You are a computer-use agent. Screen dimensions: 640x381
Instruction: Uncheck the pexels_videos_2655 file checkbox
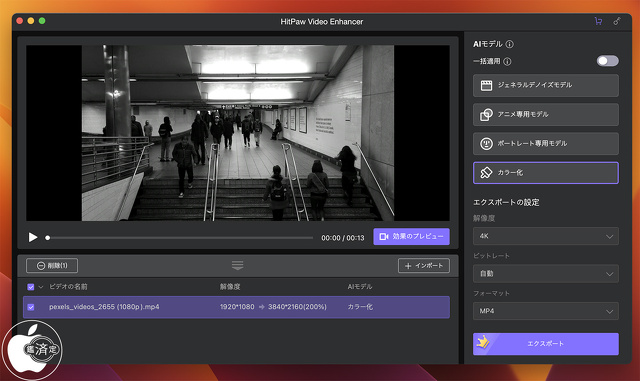tap(31, 307)
